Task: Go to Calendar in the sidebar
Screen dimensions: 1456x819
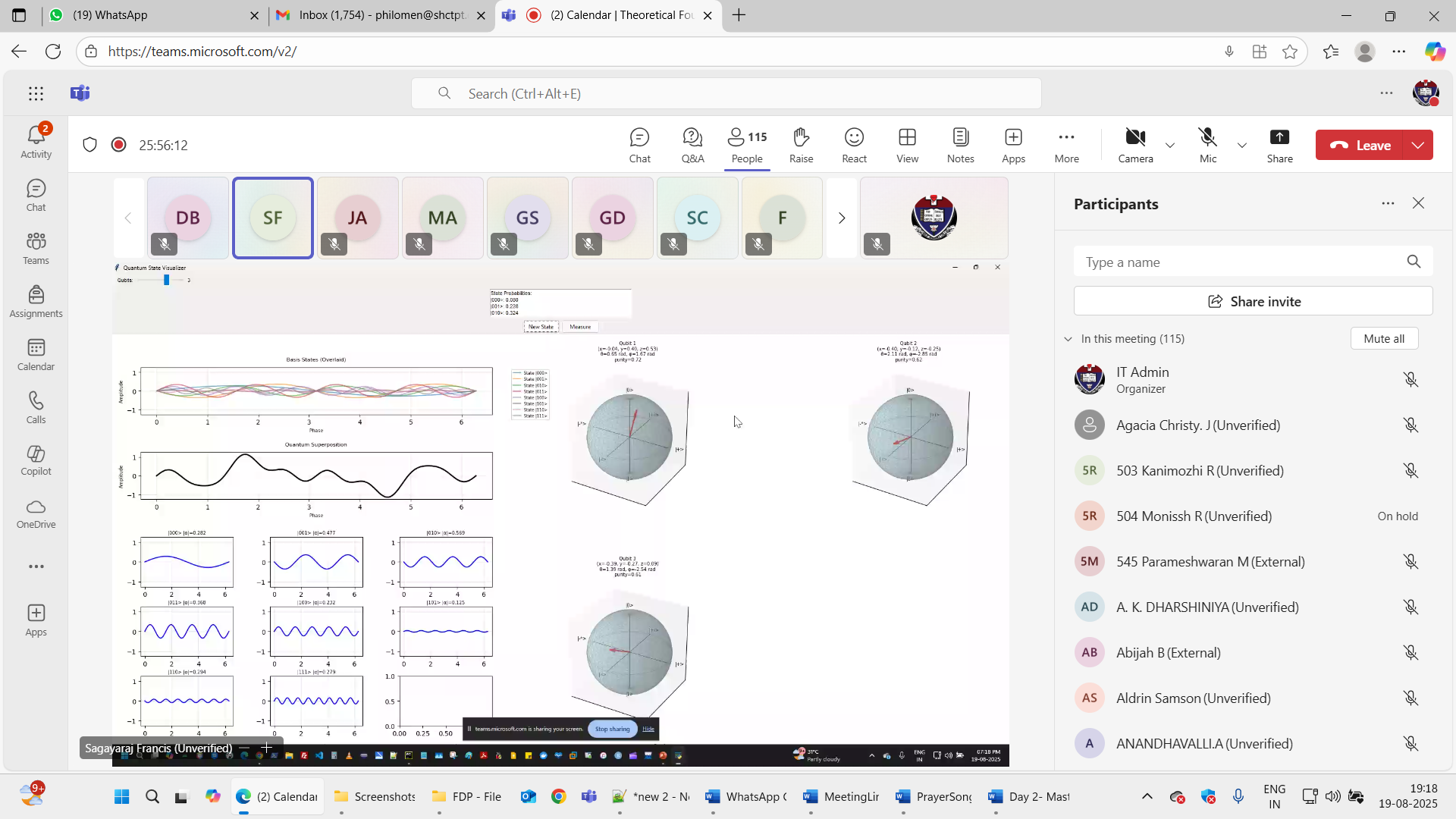Action: click(36, 354)
